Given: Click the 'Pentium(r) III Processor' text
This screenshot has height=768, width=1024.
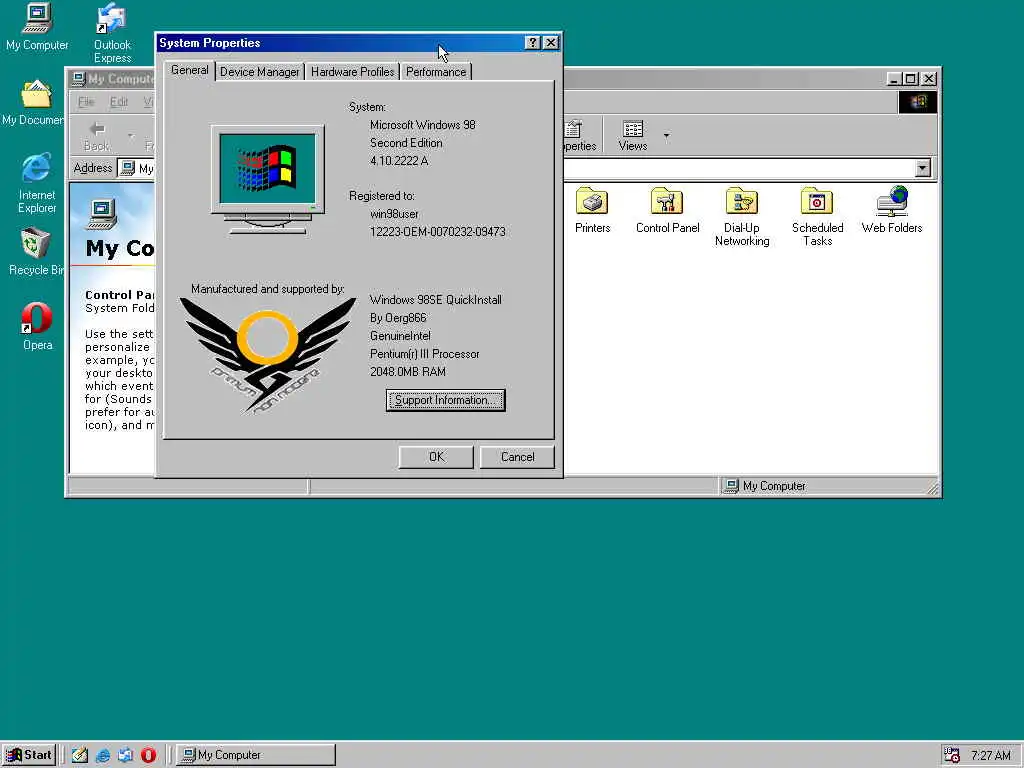Looking at the screenshot, I should [x=424, y=354].
